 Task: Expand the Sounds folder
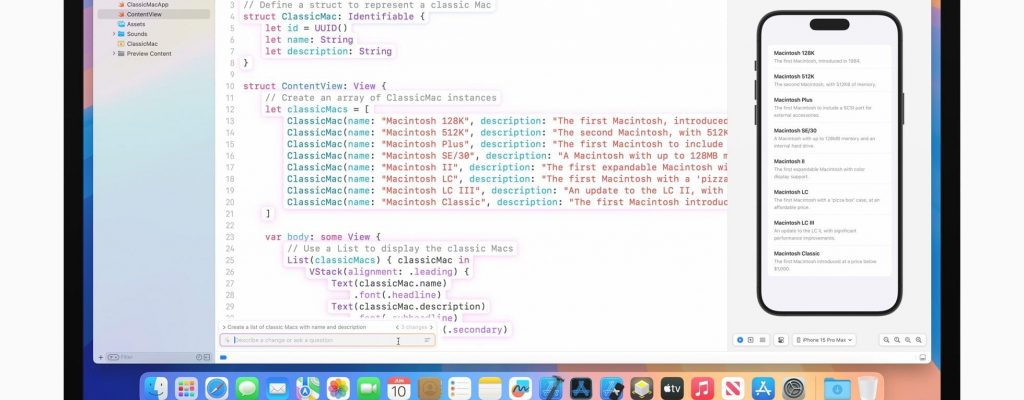click(x=114, y=34)
